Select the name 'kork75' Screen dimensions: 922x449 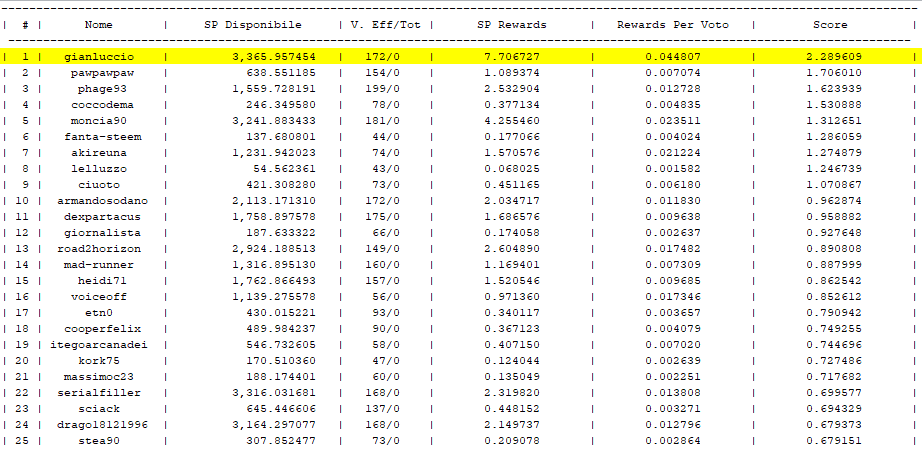pos(99,360)
